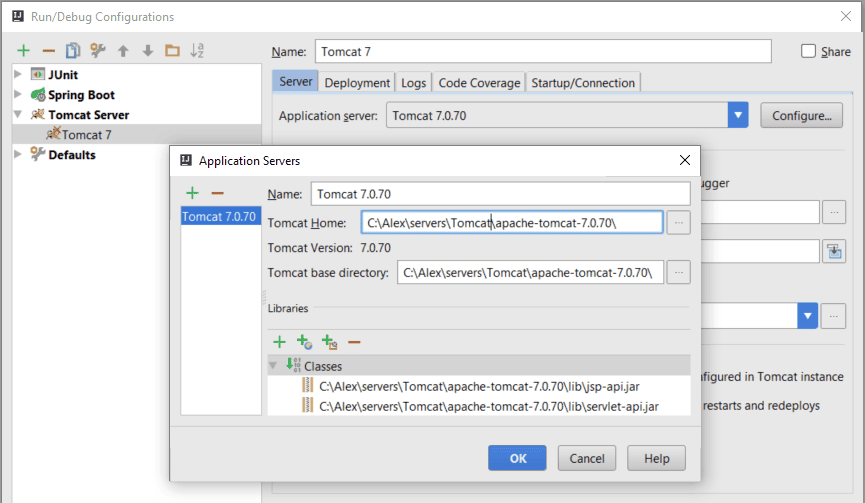Image resolution: width=865 pixels, height=503 pixels.
Task: Open the Code Coverage tab
Action: click(x=479, y=83)
